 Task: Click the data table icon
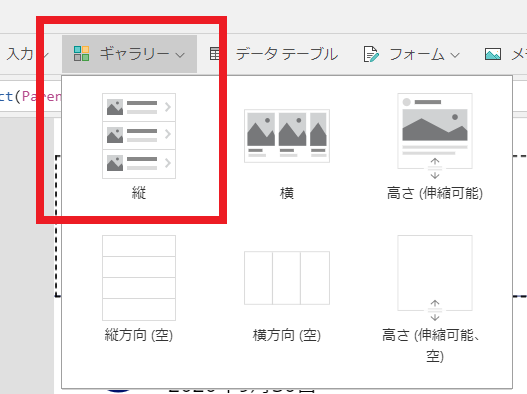pyautogui.click(x=215, y=54)
